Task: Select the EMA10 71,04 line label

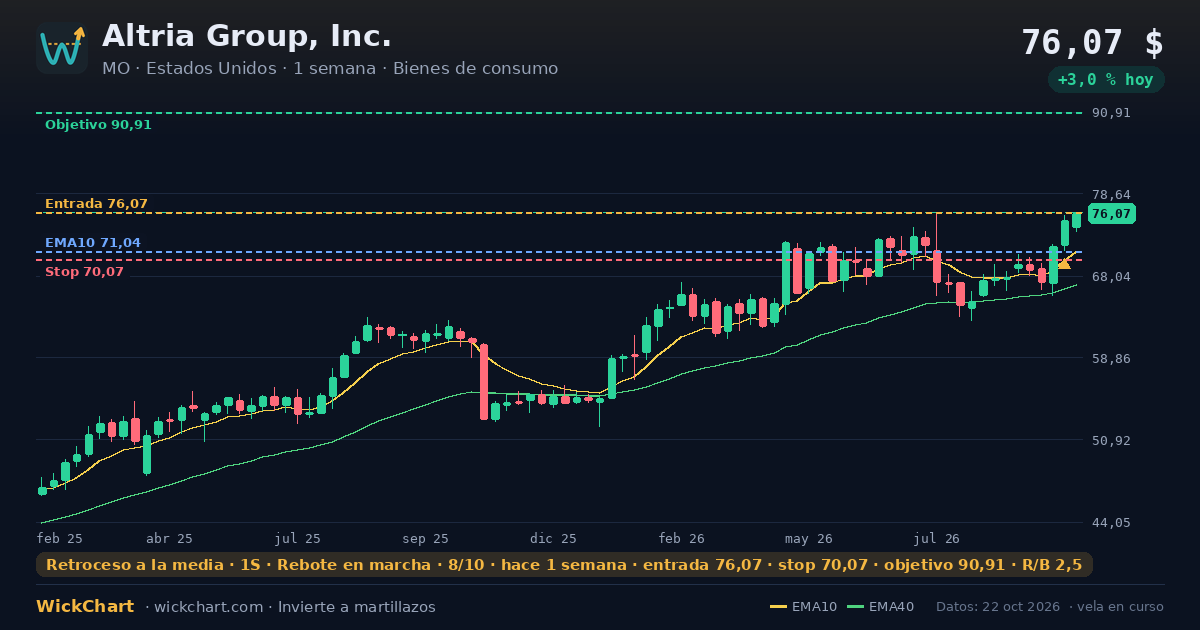Action: 93,243
